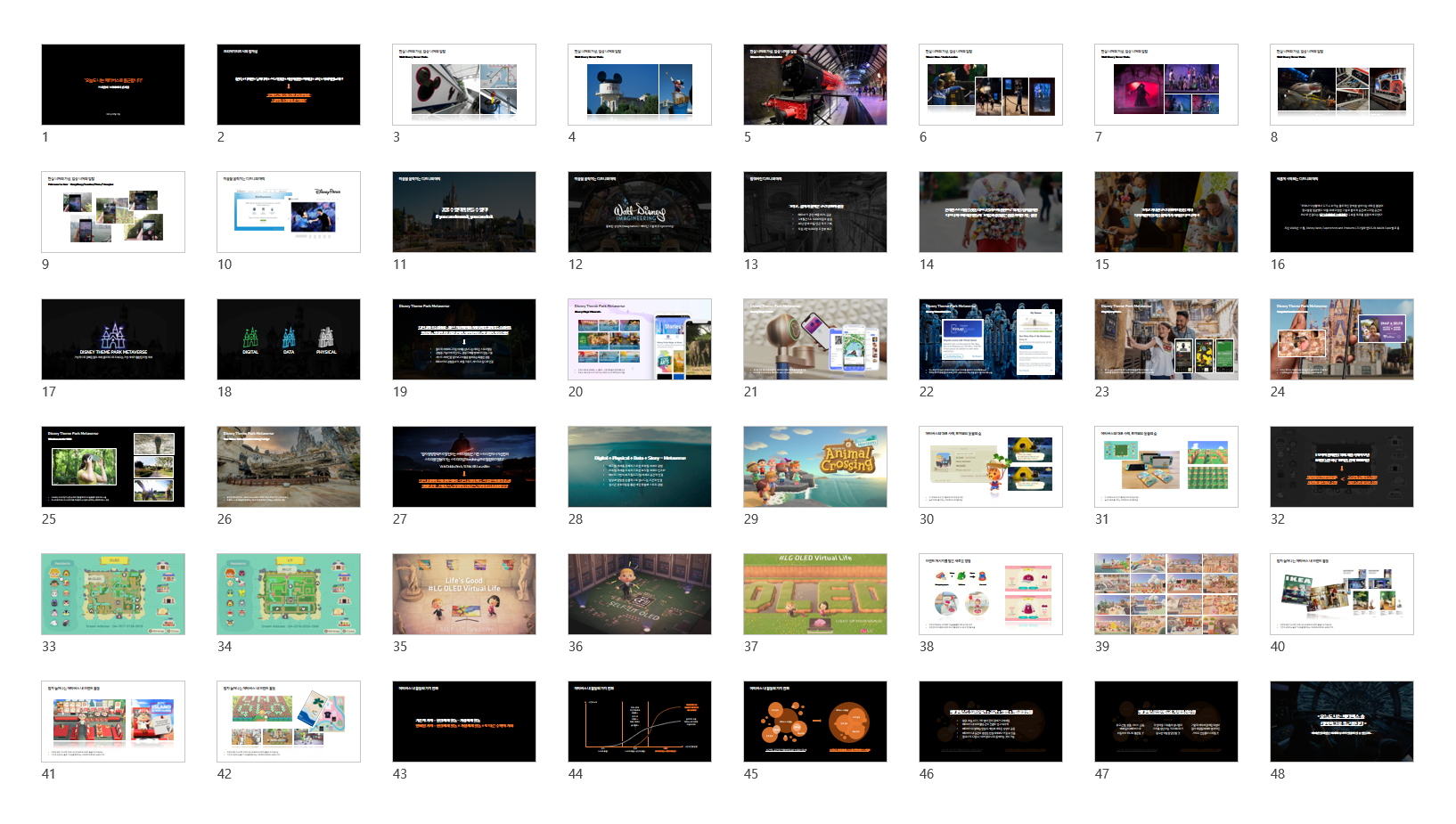Select slide 41 thumbnail
The image size is (1456, 824).
(113, 722)
